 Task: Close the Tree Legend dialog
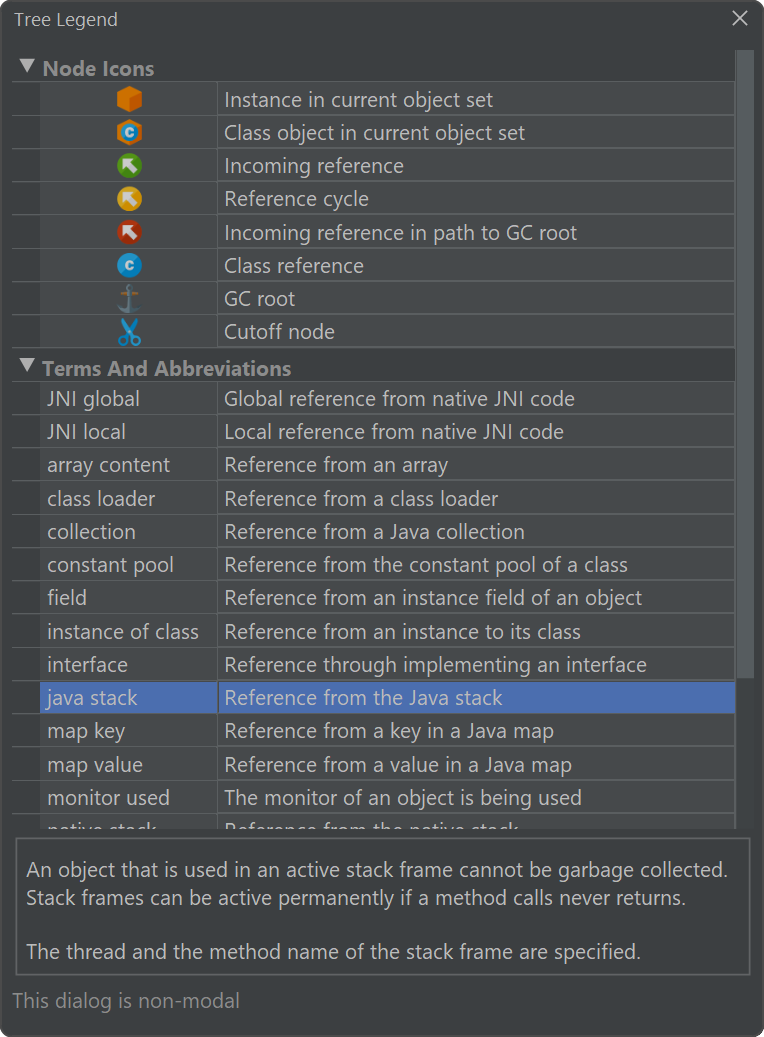pos(740,18)
